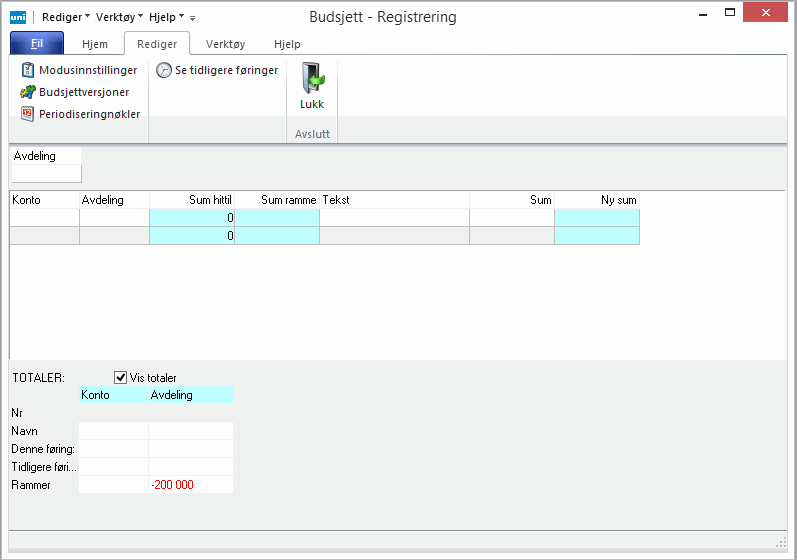Open the Hjelp ribbon tab
797x560 pixels.
point(287,44)
